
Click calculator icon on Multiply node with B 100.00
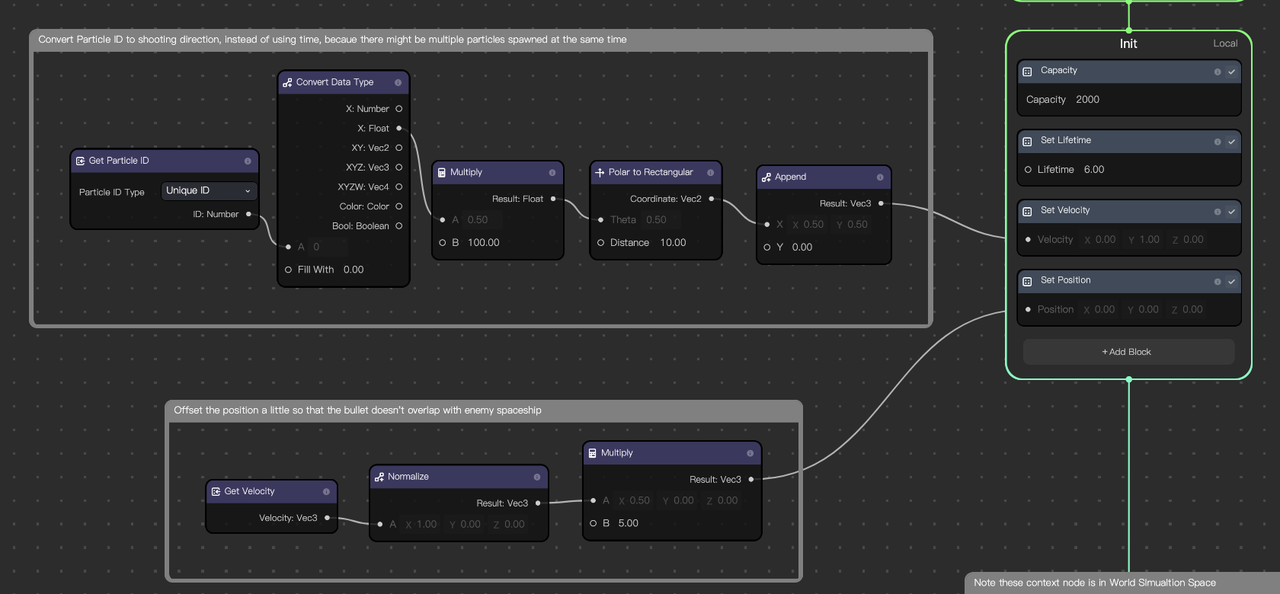coord(442,173)
